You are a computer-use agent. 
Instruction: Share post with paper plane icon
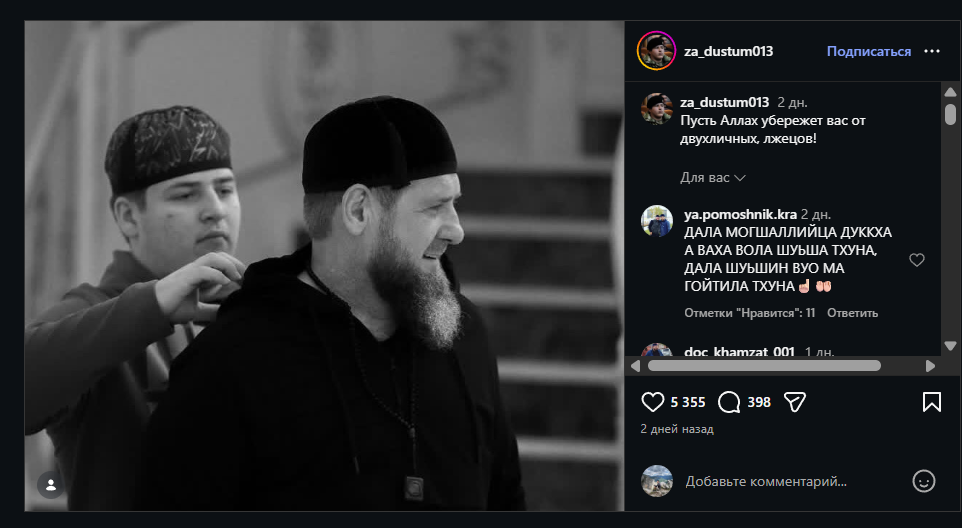click(795, 402)
